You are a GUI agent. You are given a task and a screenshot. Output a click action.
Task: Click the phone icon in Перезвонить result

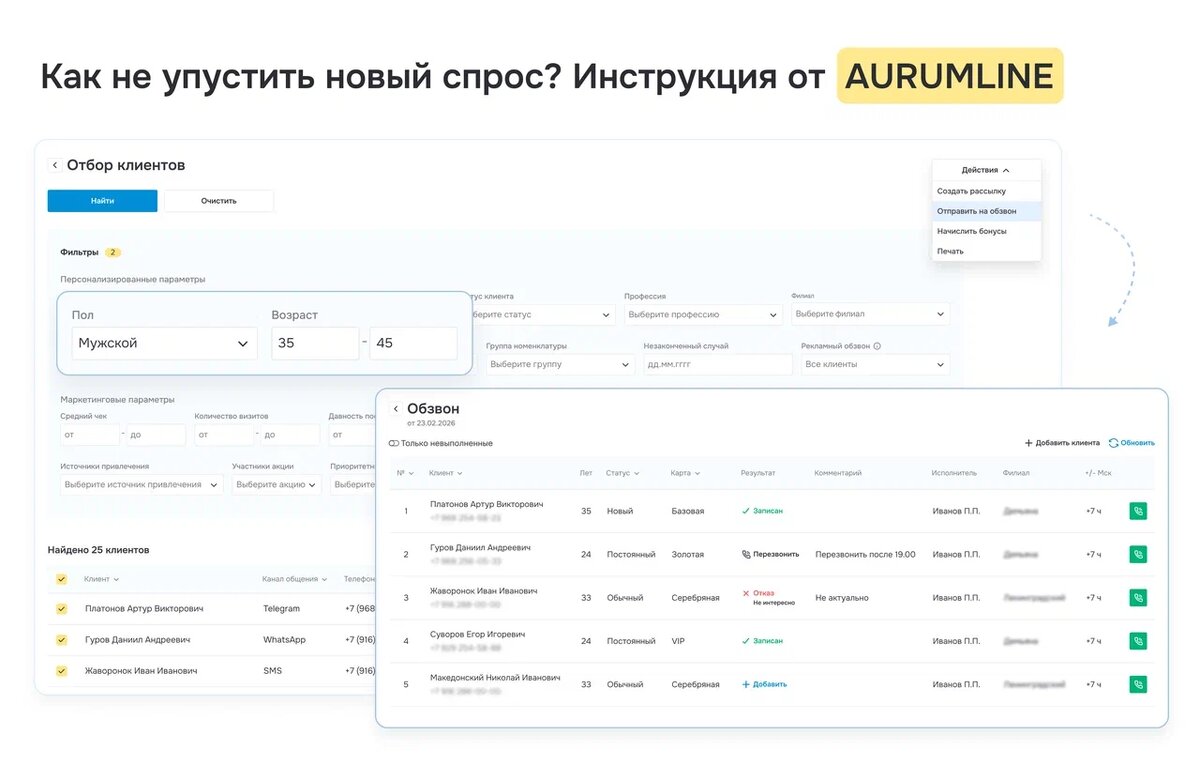[x=746, y=554]
